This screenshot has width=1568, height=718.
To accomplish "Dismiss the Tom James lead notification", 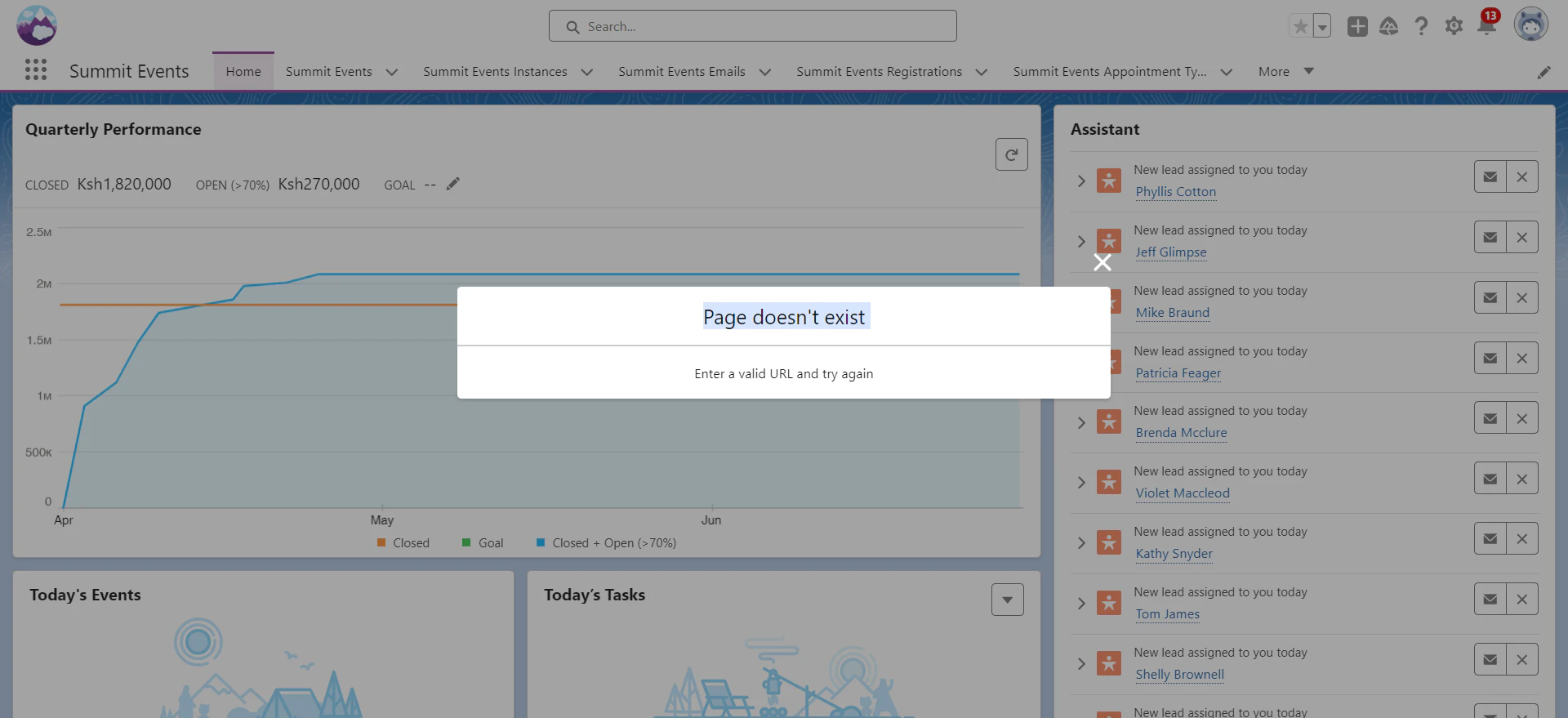I will [1521, 599].
